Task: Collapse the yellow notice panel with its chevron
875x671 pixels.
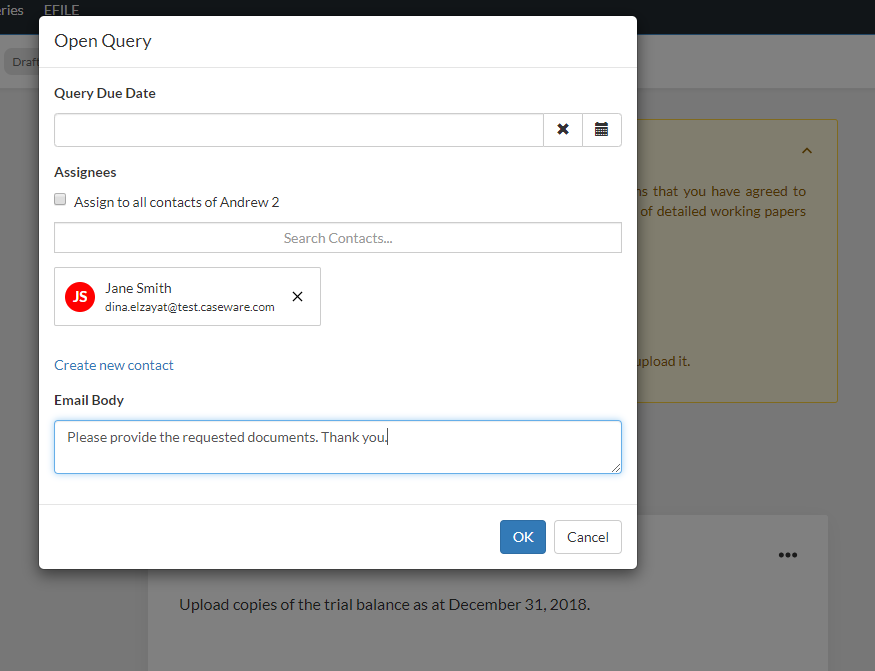Action: 807,150
